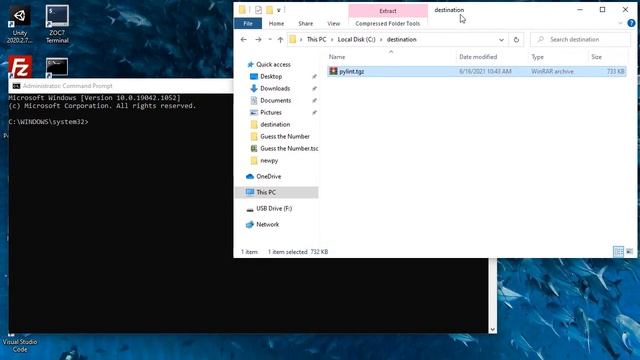Switch to Large icons view layout icon
The image size is (640, 360).
coord(629,251)
